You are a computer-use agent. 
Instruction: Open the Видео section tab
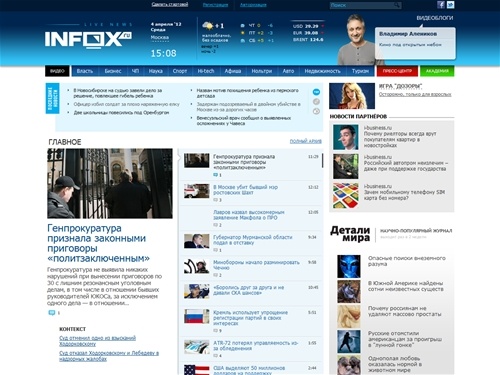pyautogui.click(x=57, y=71)
